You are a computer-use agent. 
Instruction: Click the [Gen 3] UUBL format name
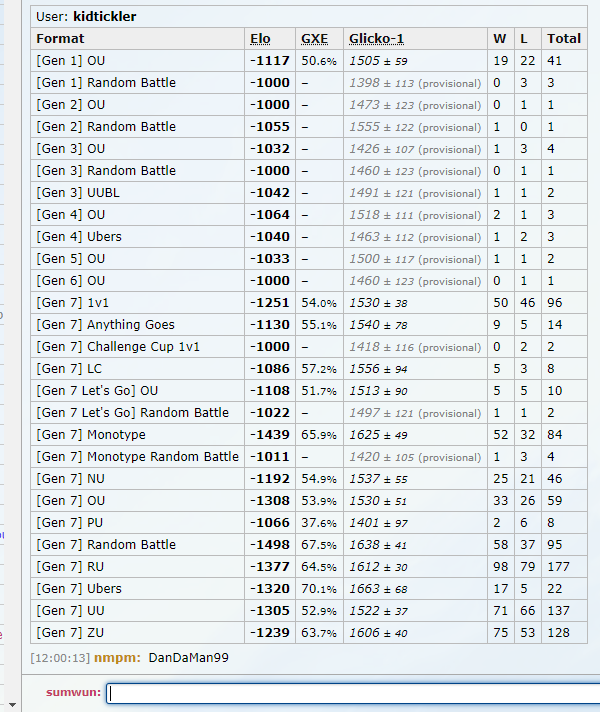78,193
